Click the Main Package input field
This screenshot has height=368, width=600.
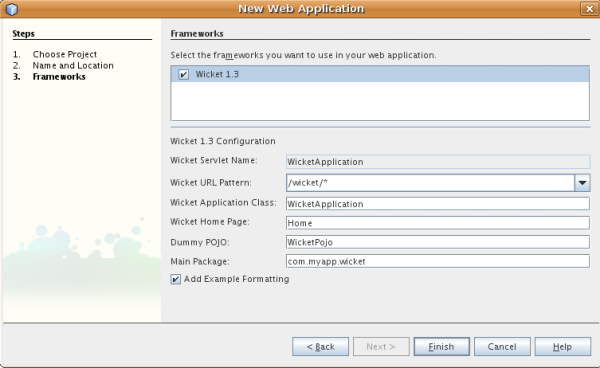[x=438, y=261]
